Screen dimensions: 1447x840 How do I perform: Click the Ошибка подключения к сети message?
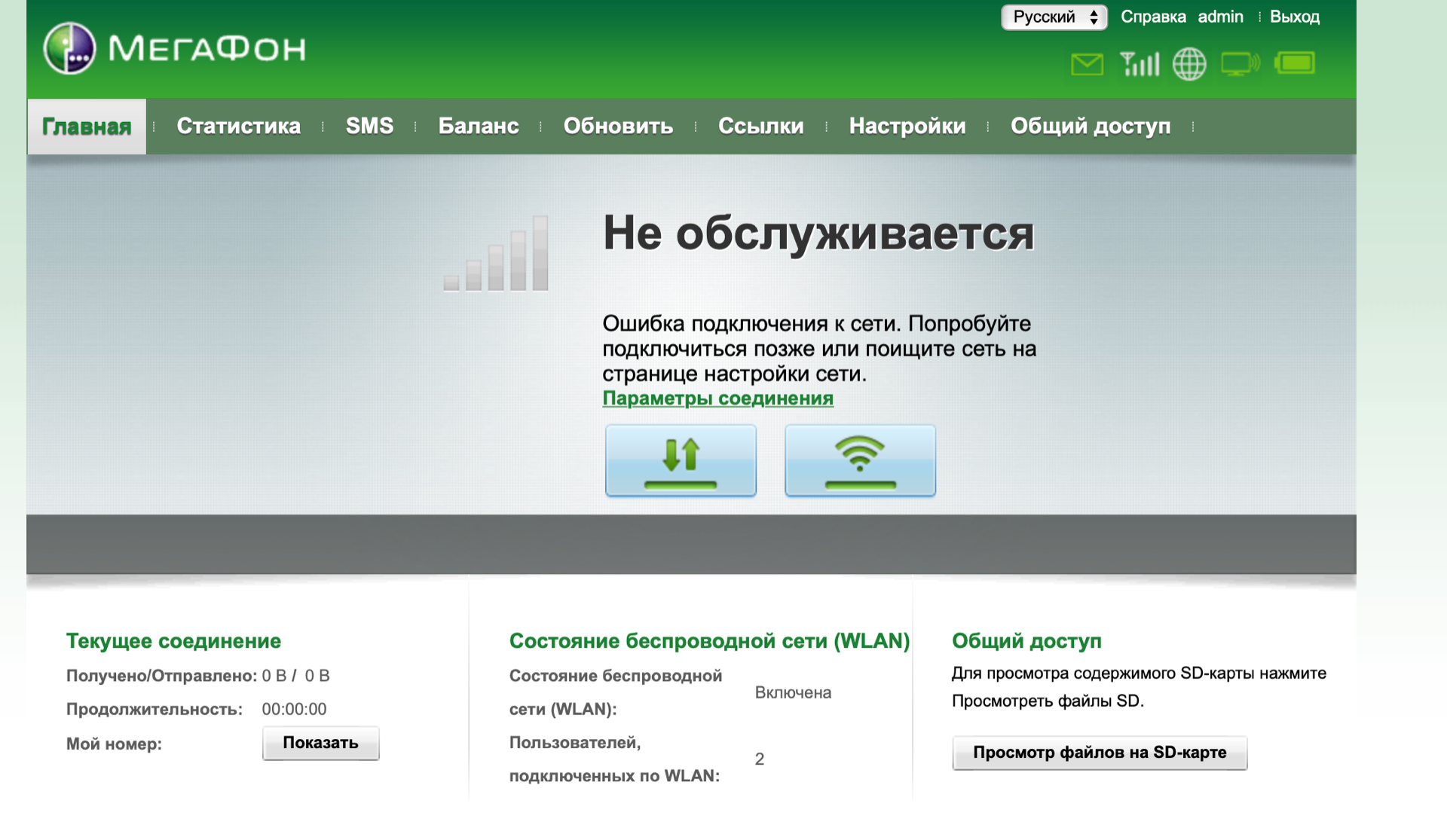(x=819, y=348)
